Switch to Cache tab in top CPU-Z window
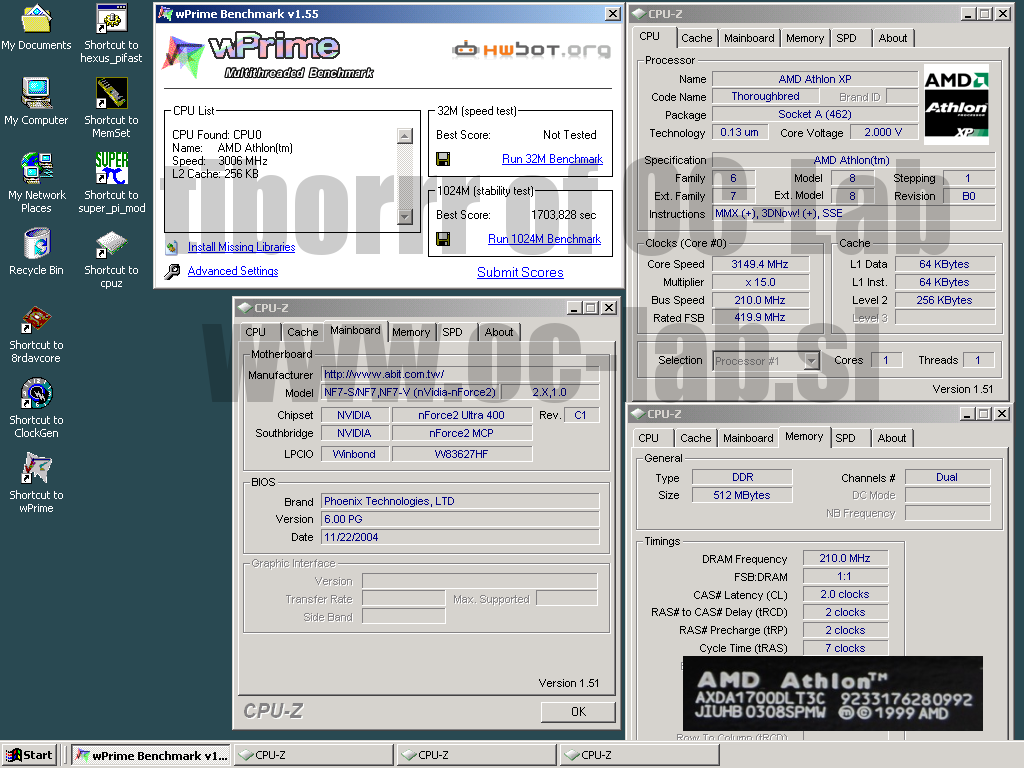 [696, 38]
